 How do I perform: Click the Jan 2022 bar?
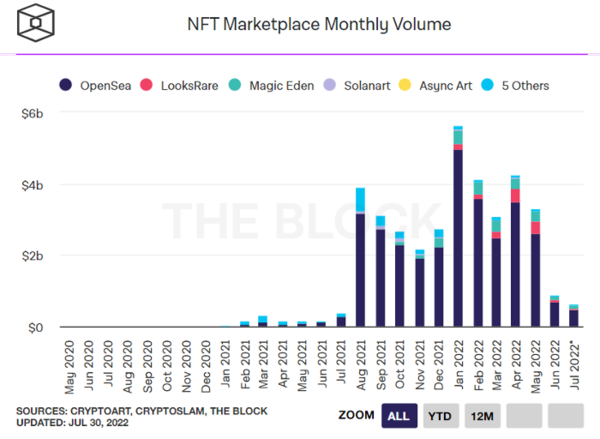point(458,226)
